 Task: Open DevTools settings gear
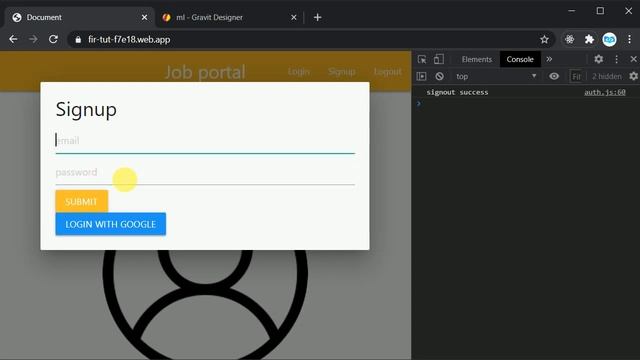(598, 59)
